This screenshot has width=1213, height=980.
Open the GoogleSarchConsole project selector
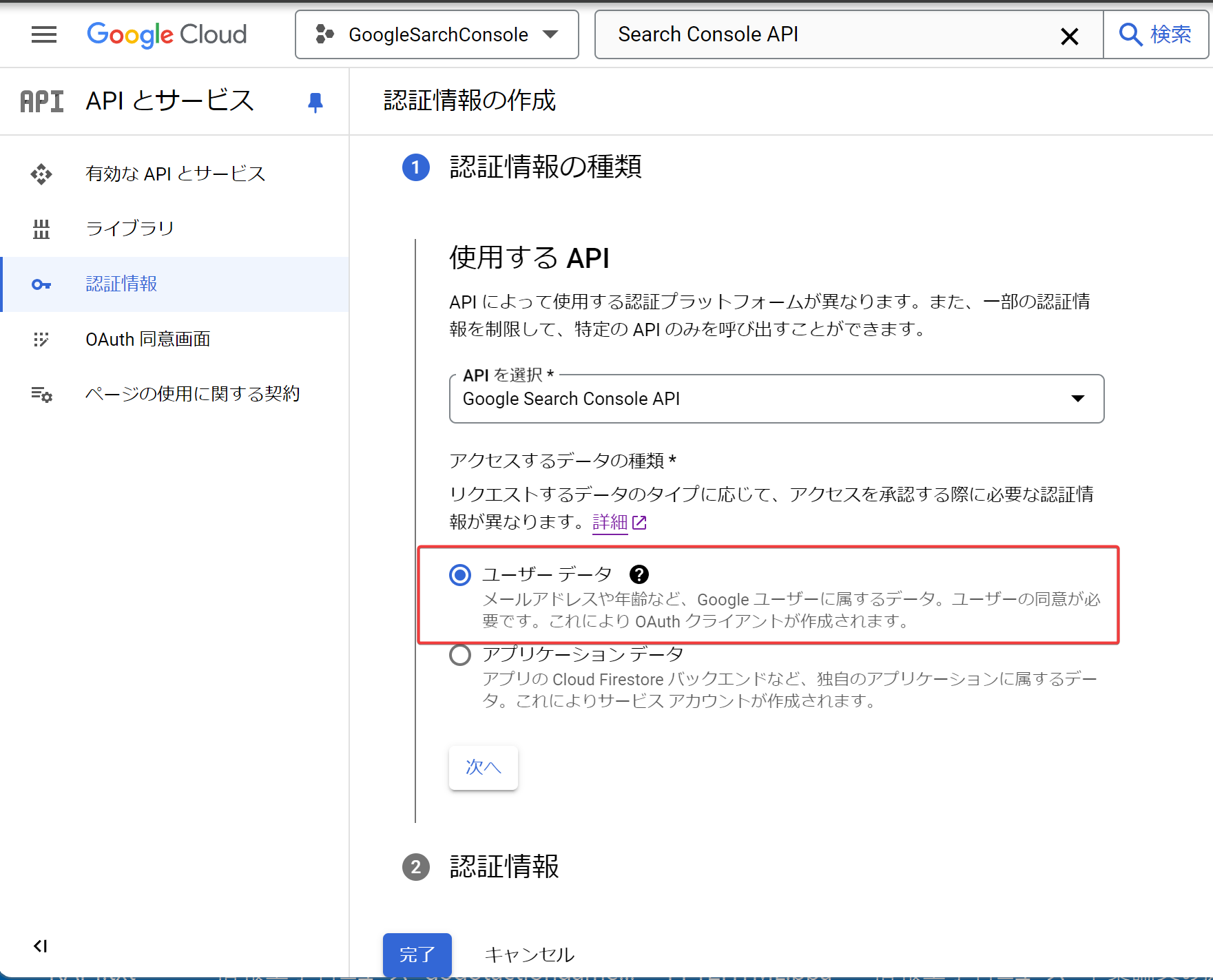pyautogui.click(x=437, y=34)
